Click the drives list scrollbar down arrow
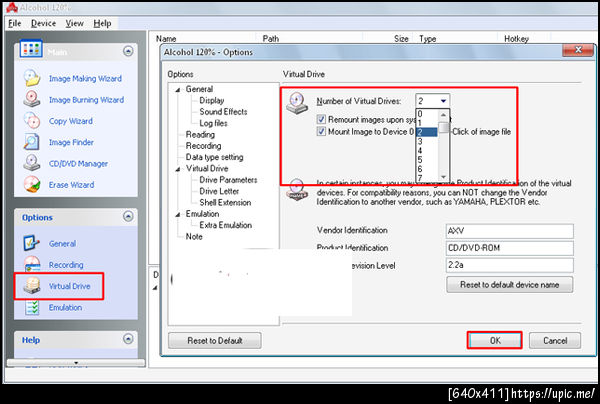600x404 pixels. pos(443,177)
